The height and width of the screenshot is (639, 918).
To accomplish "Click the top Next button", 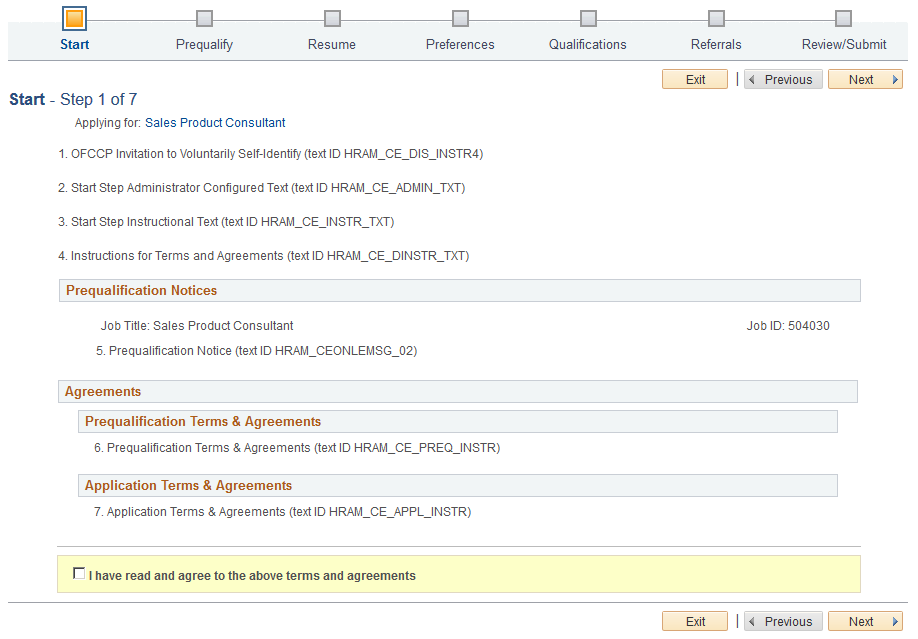I will point(865,79).
